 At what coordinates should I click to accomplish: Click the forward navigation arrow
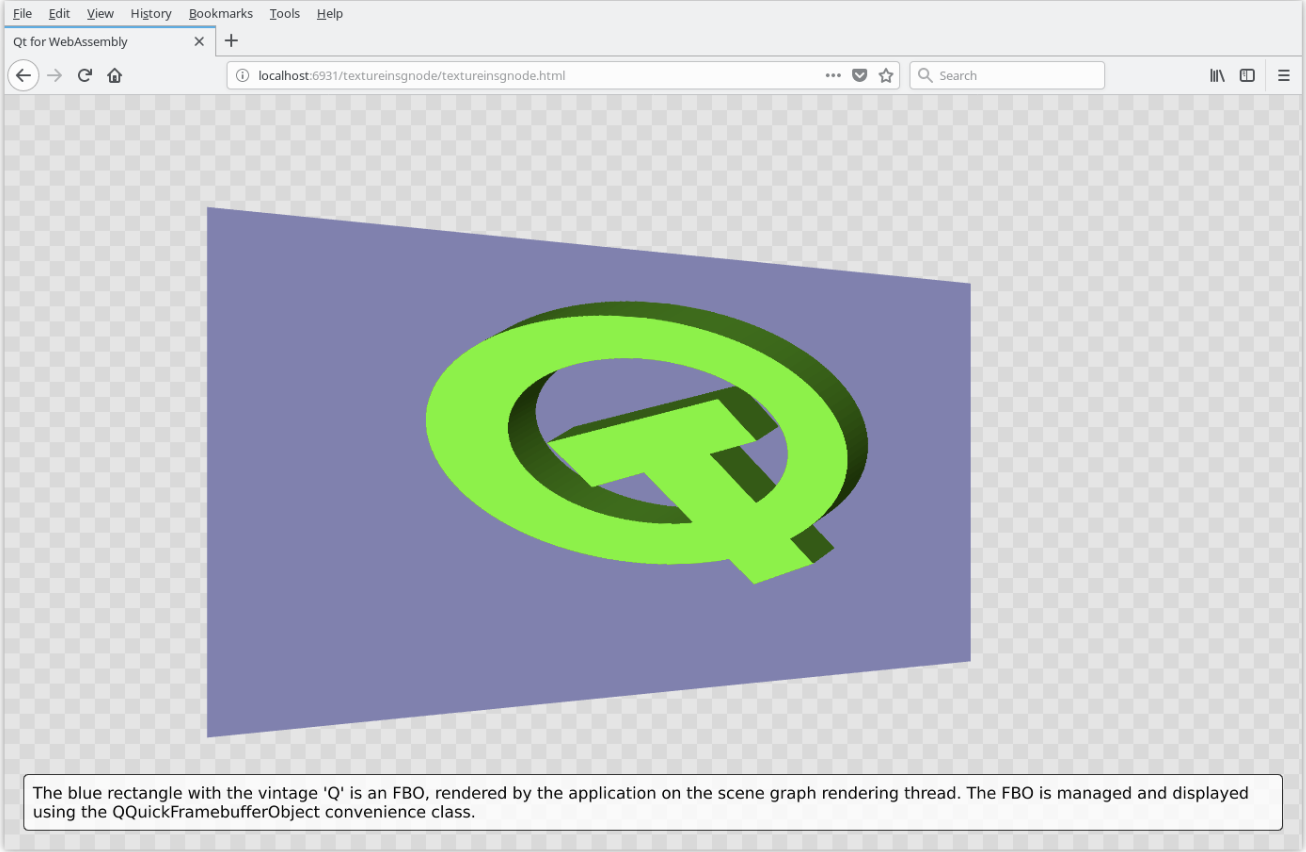pyautogui.click(x=53, y=75)
